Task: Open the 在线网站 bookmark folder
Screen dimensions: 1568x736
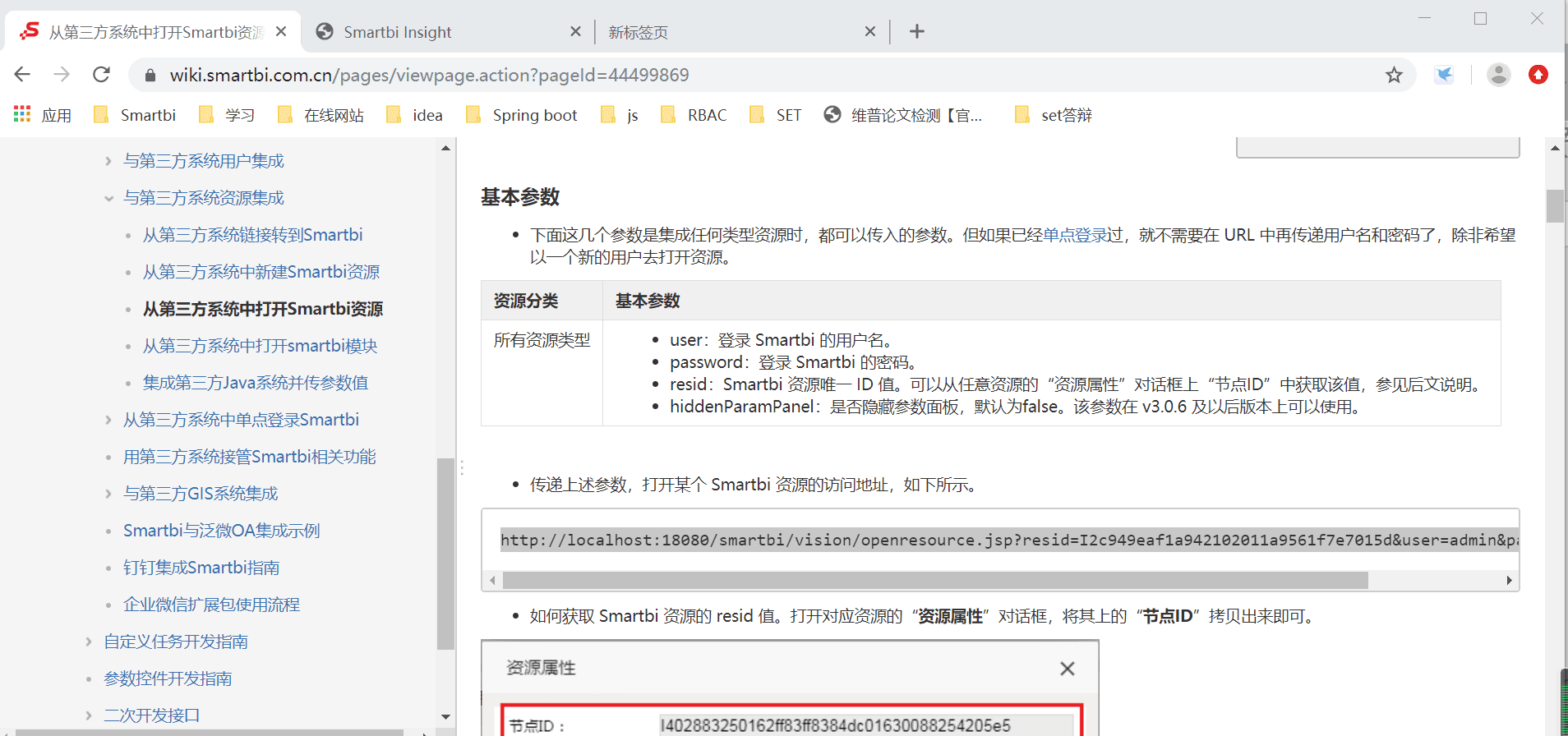Action: (x=321, y=115)
